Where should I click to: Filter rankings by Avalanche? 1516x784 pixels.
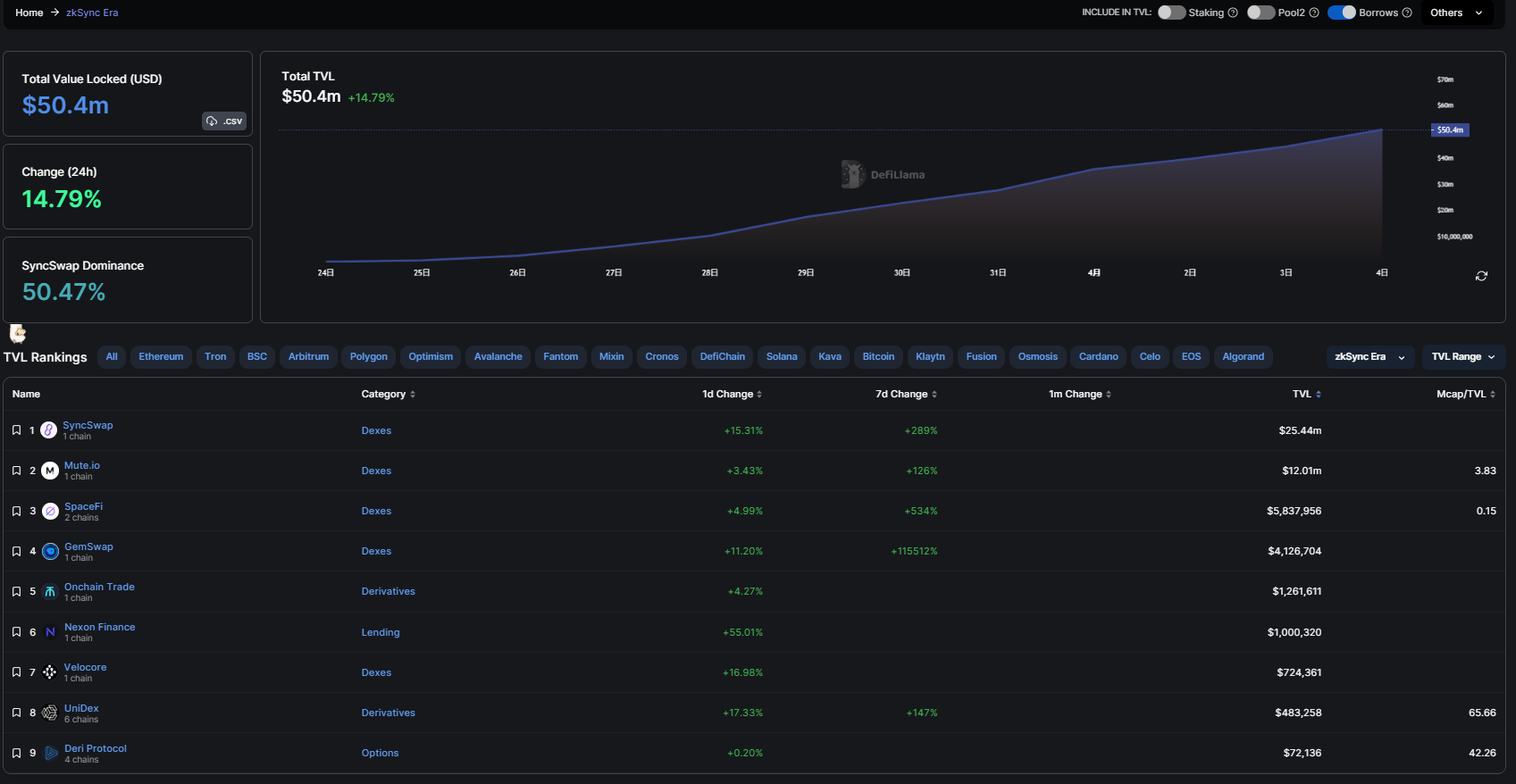[498, 357]
